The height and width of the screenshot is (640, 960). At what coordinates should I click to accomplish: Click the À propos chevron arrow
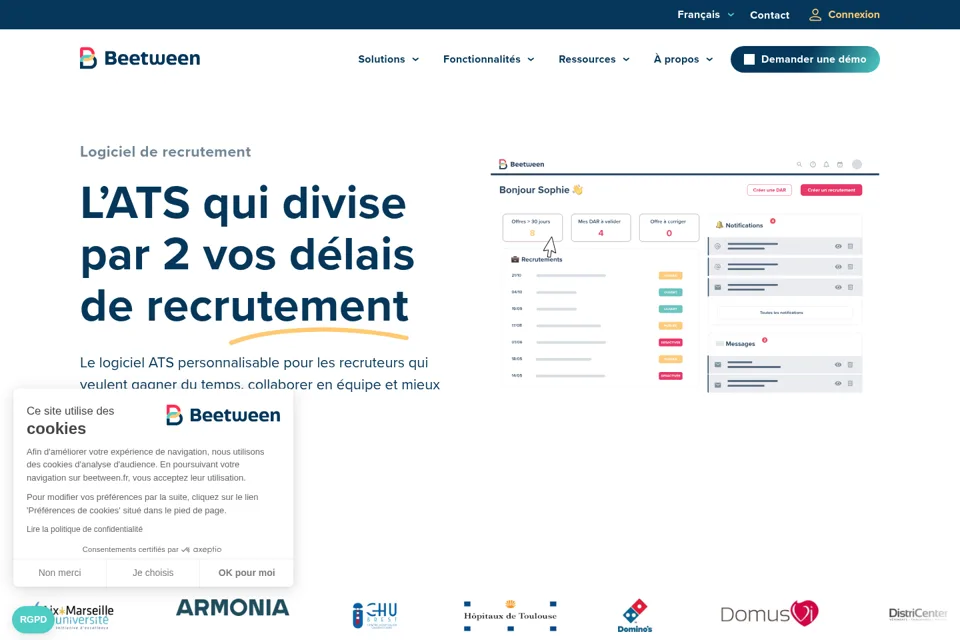(x=710, y=59)
